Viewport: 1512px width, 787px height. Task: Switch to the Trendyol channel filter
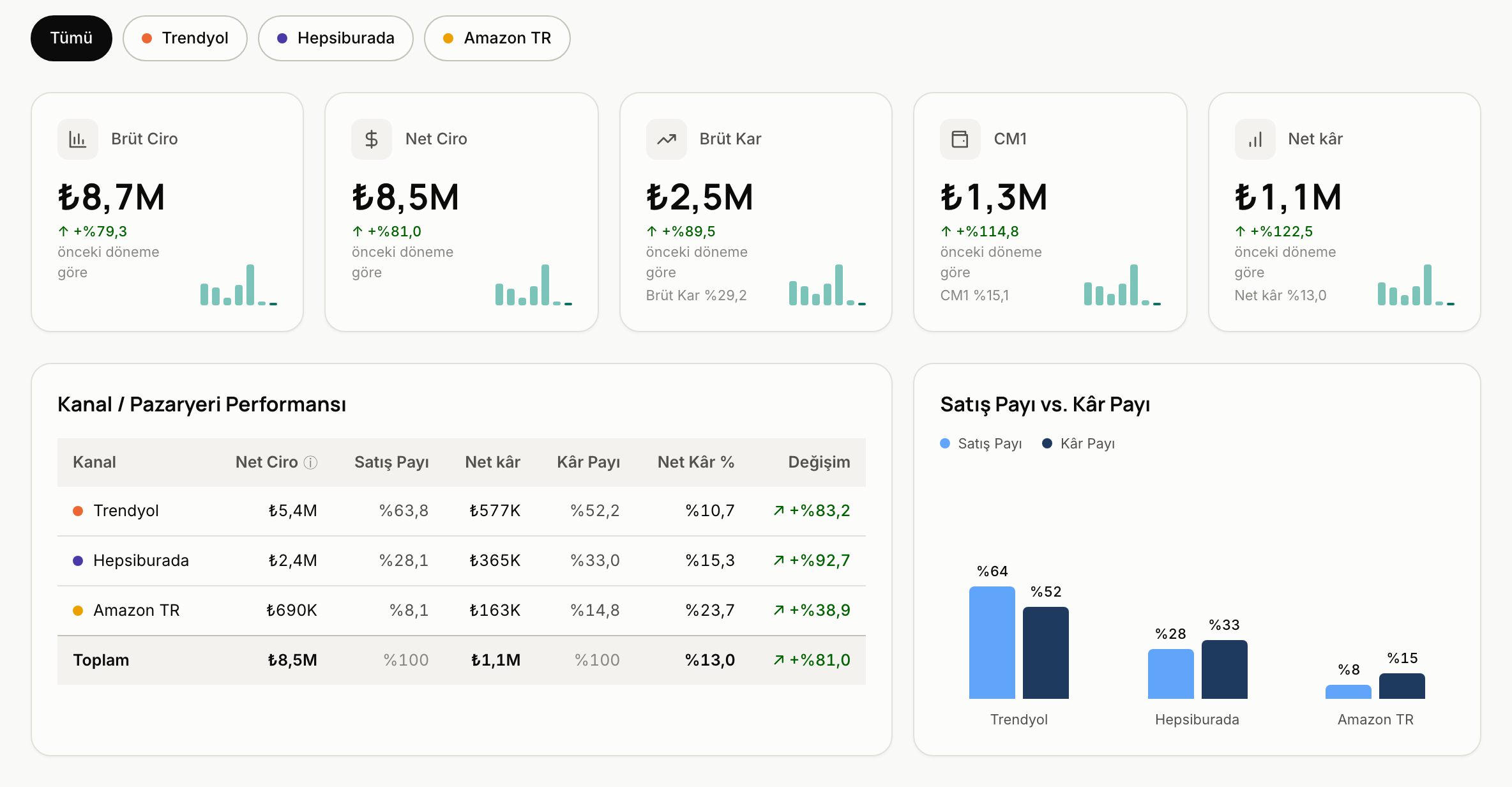click(x=185, y=38)
